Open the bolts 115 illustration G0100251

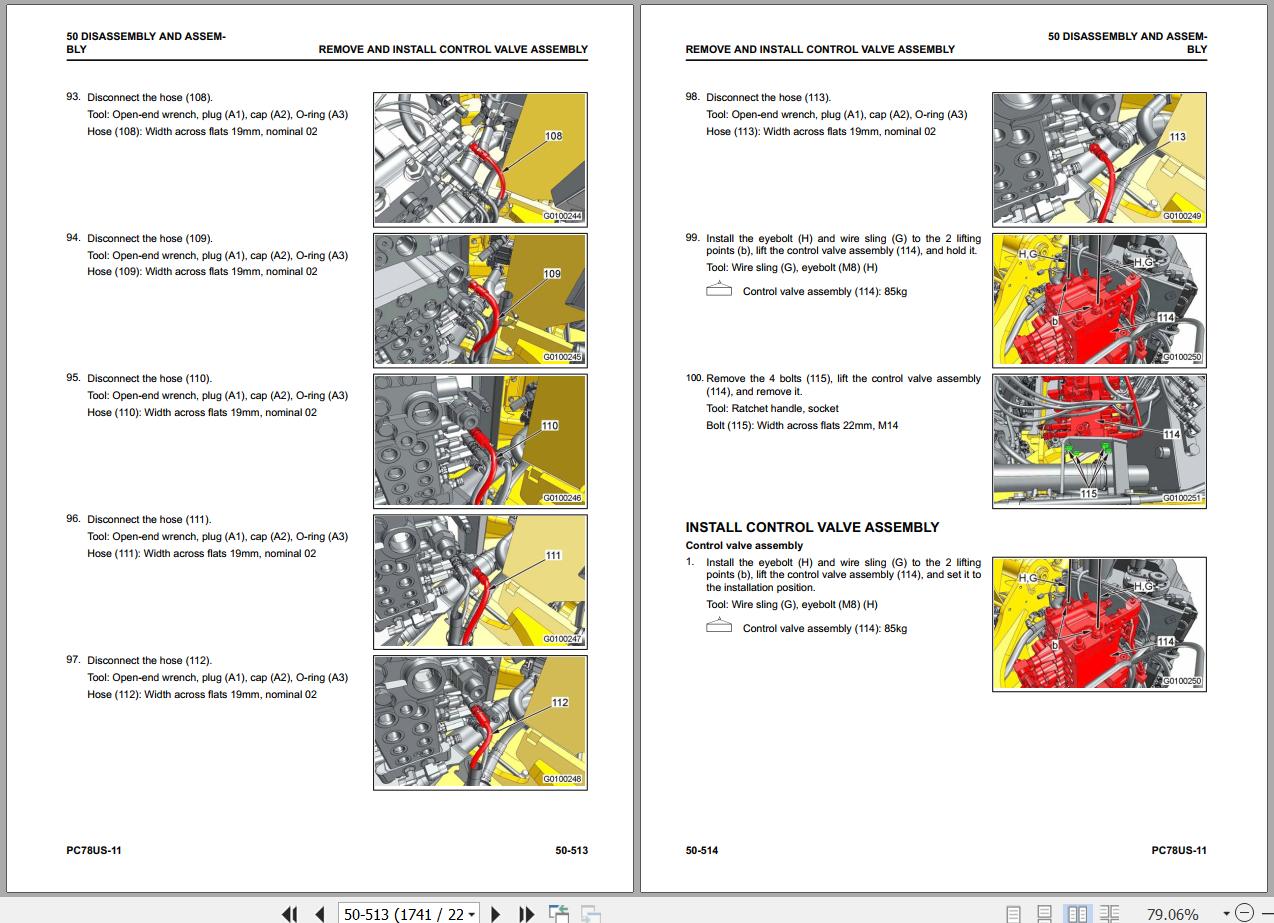pos(1099,441)
